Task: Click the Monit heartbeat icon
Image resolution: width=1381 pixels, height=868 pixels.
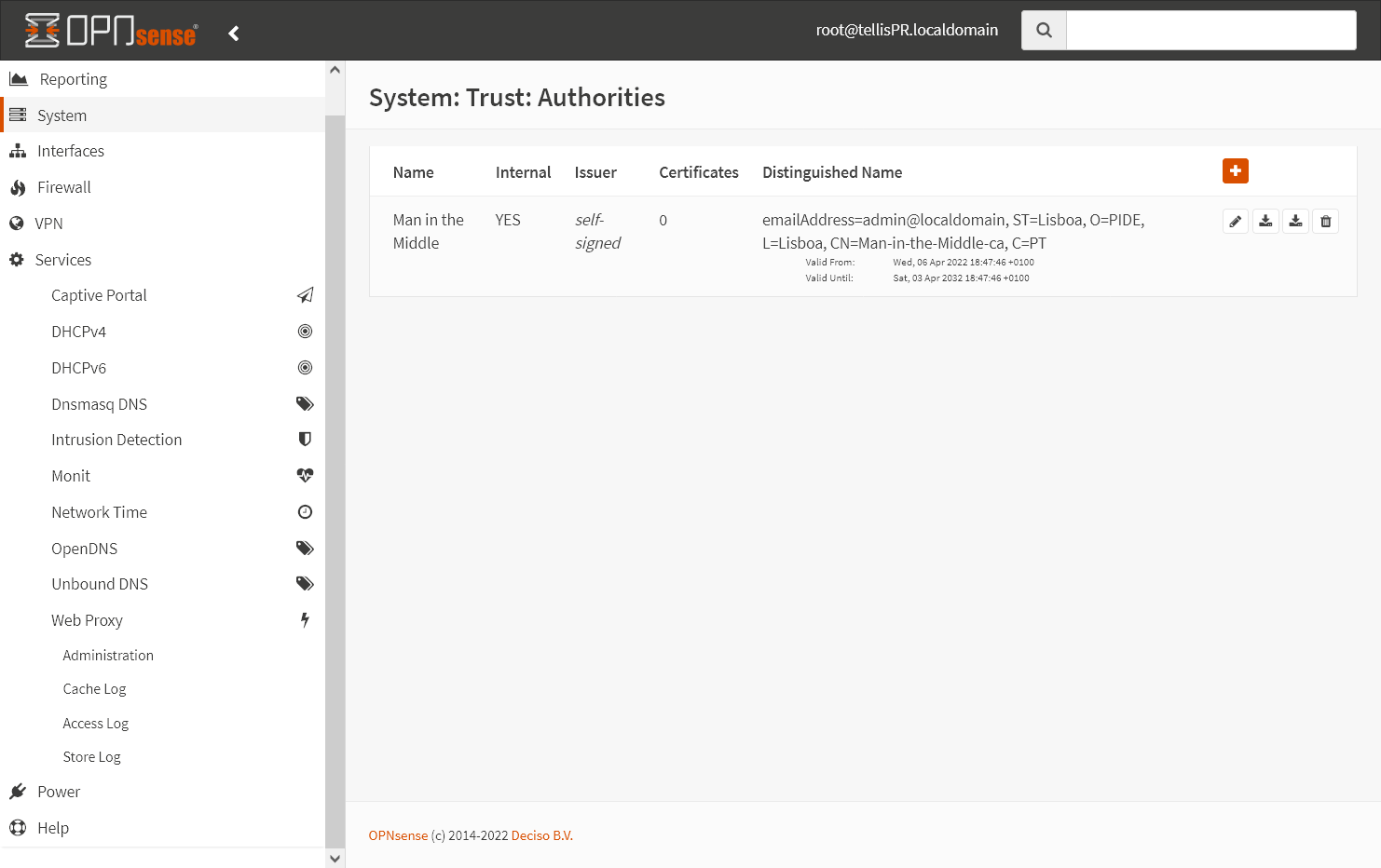Action: tap(305, 475)
